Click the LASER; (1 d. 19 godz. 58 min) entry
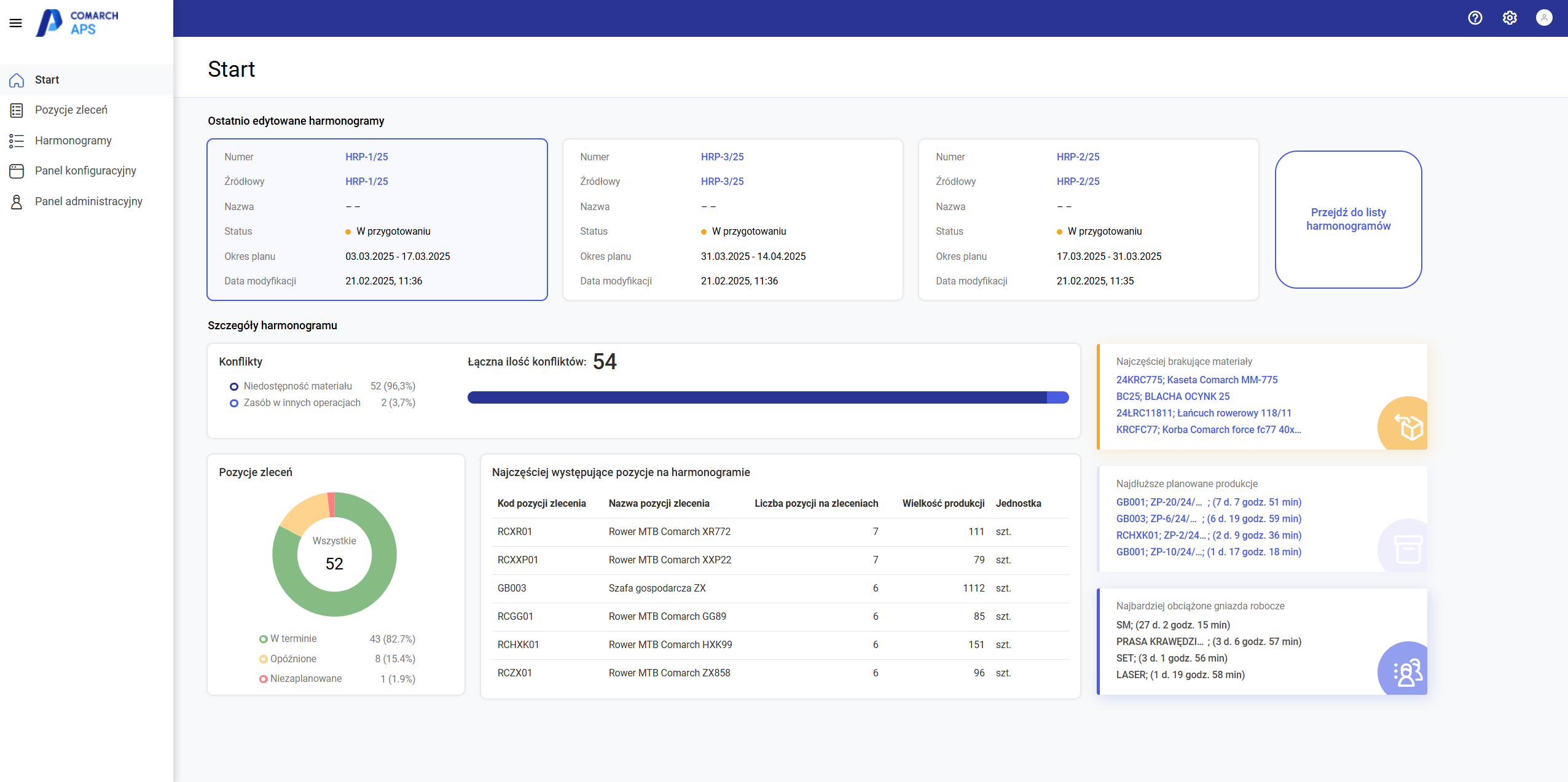This screenshot has width=1568, height=782. coord(1180,674)
